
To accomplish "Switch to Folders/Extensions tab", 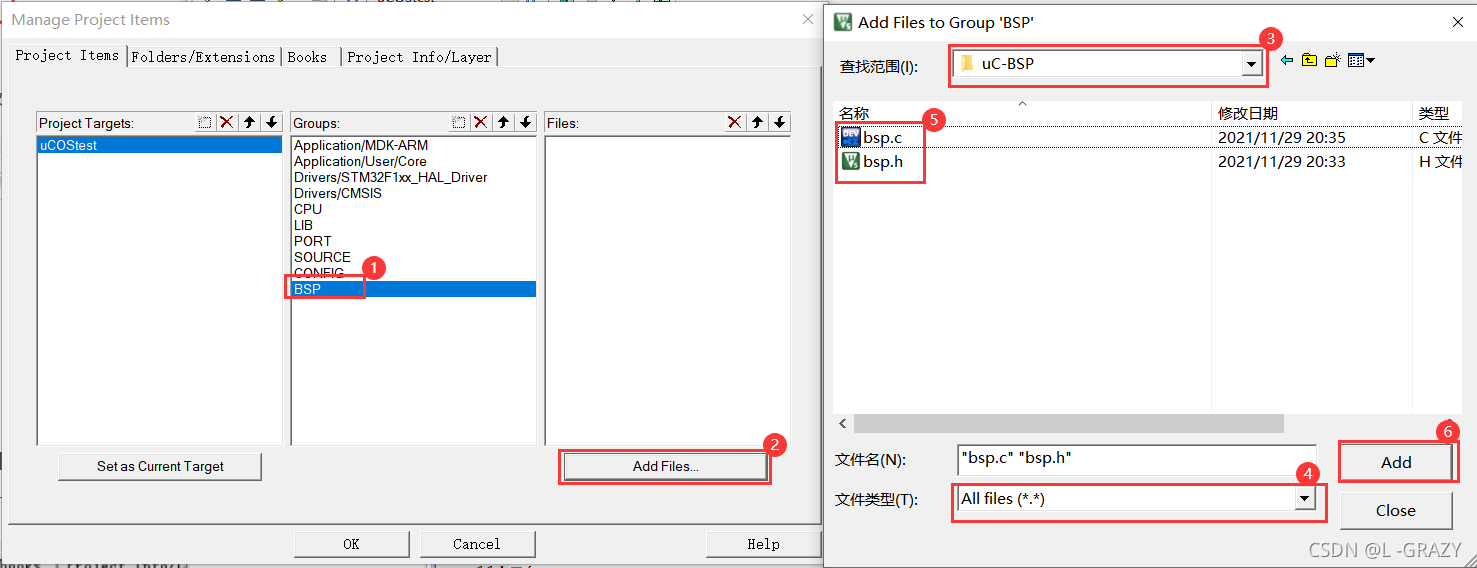I will [203, 57].
